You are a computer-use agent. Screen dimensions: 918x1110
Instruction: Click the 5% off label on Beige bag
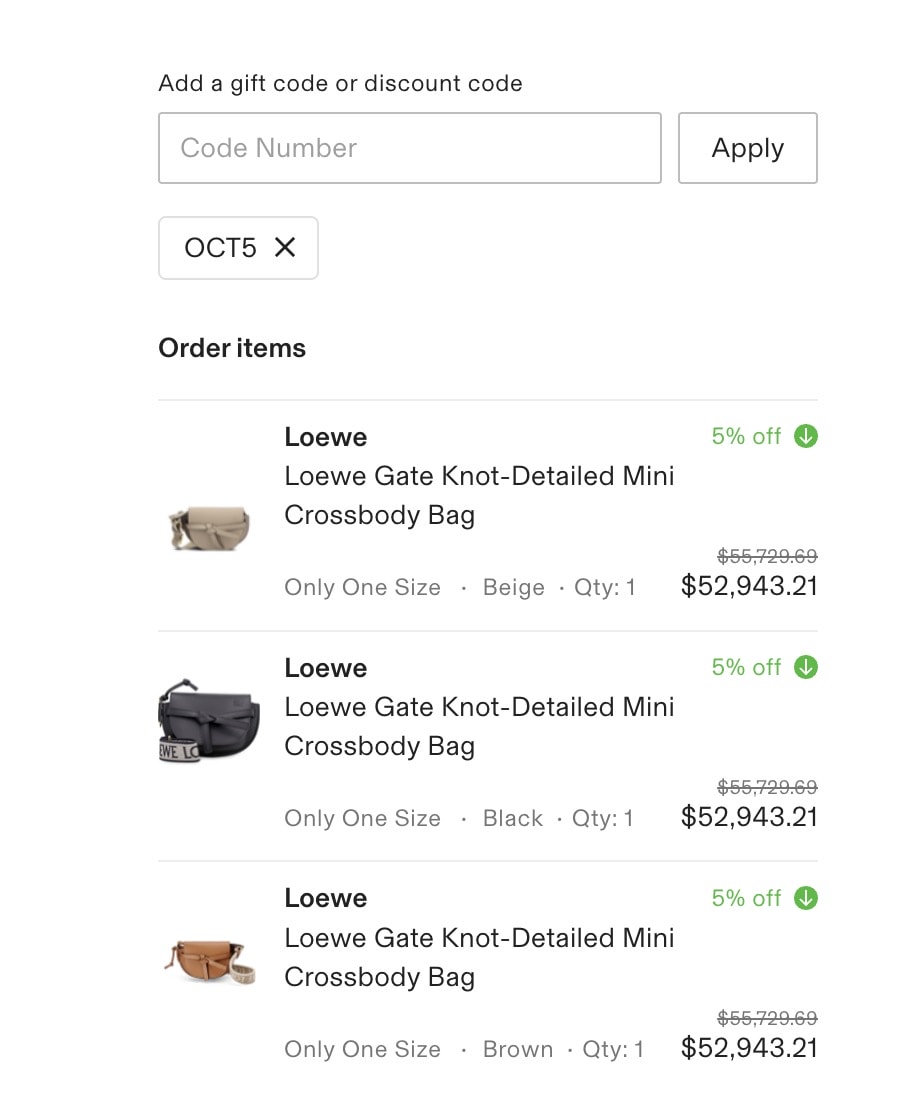[x=746, y=436]
